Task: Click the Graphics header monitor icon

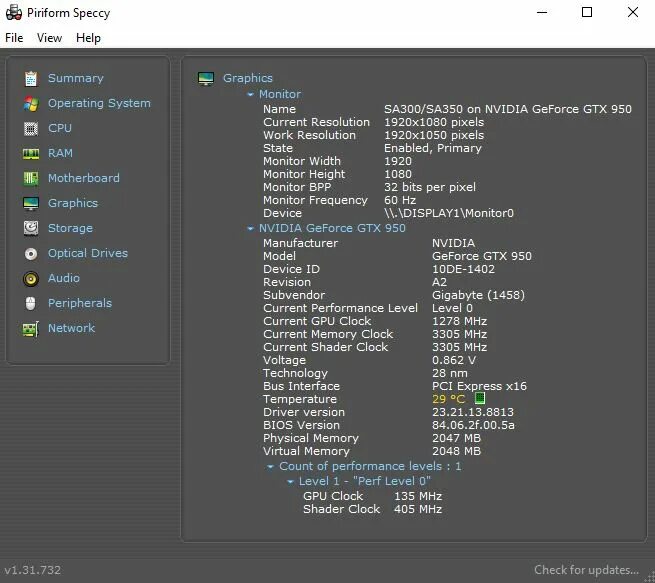Action: (206, 79)
